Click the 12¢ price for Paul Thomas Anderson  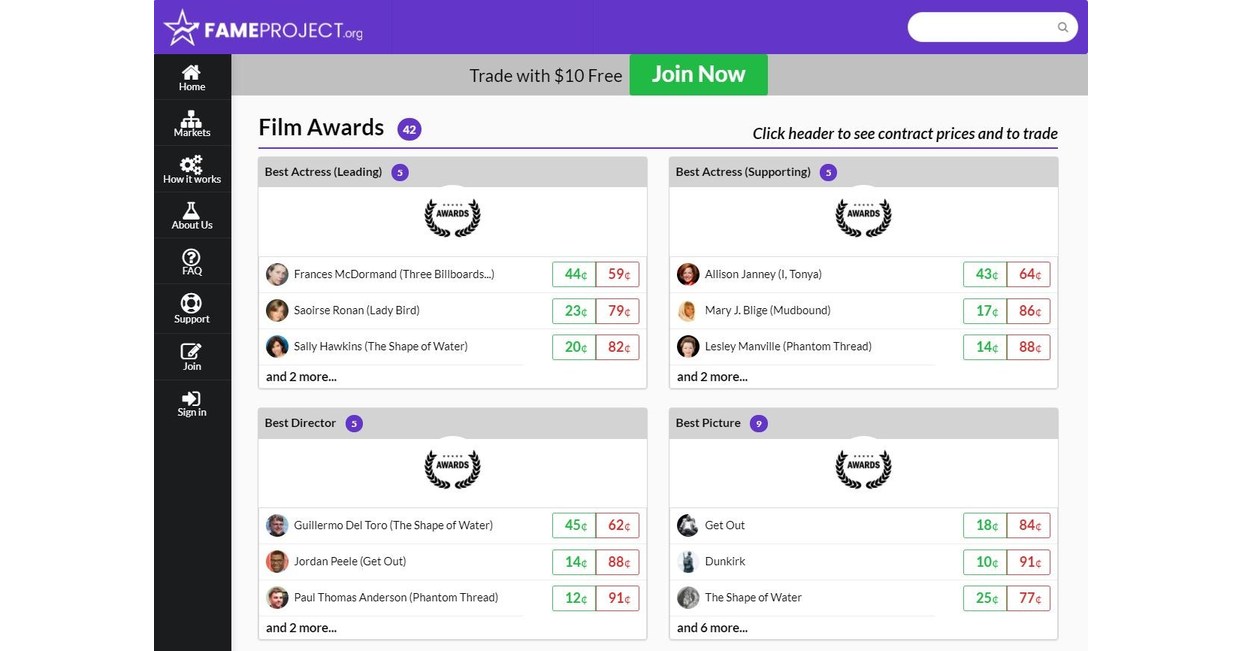coord(574,598)
